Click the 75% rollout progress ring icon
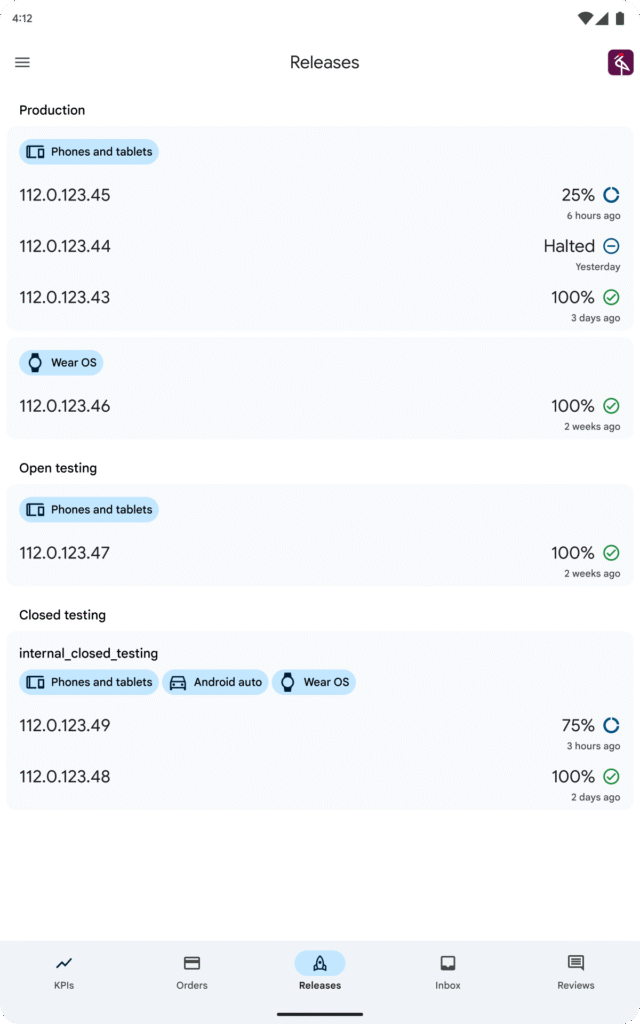 pyautogui.click(x=611, y=725)
